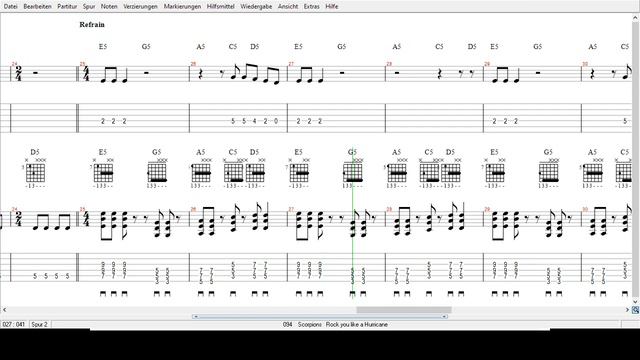Click the G5 chord diagram under the green cursor
640x360 pixels.
[x=353, y=172]
